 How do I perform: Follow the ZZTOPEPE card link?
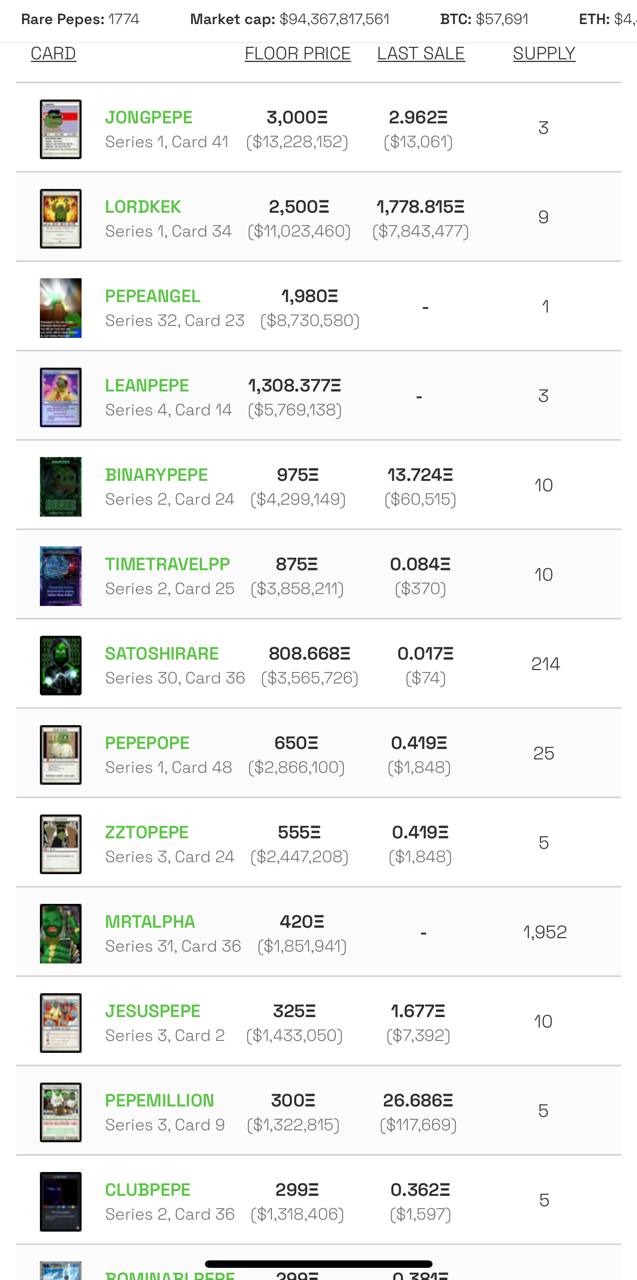click(x=147, y=832)
